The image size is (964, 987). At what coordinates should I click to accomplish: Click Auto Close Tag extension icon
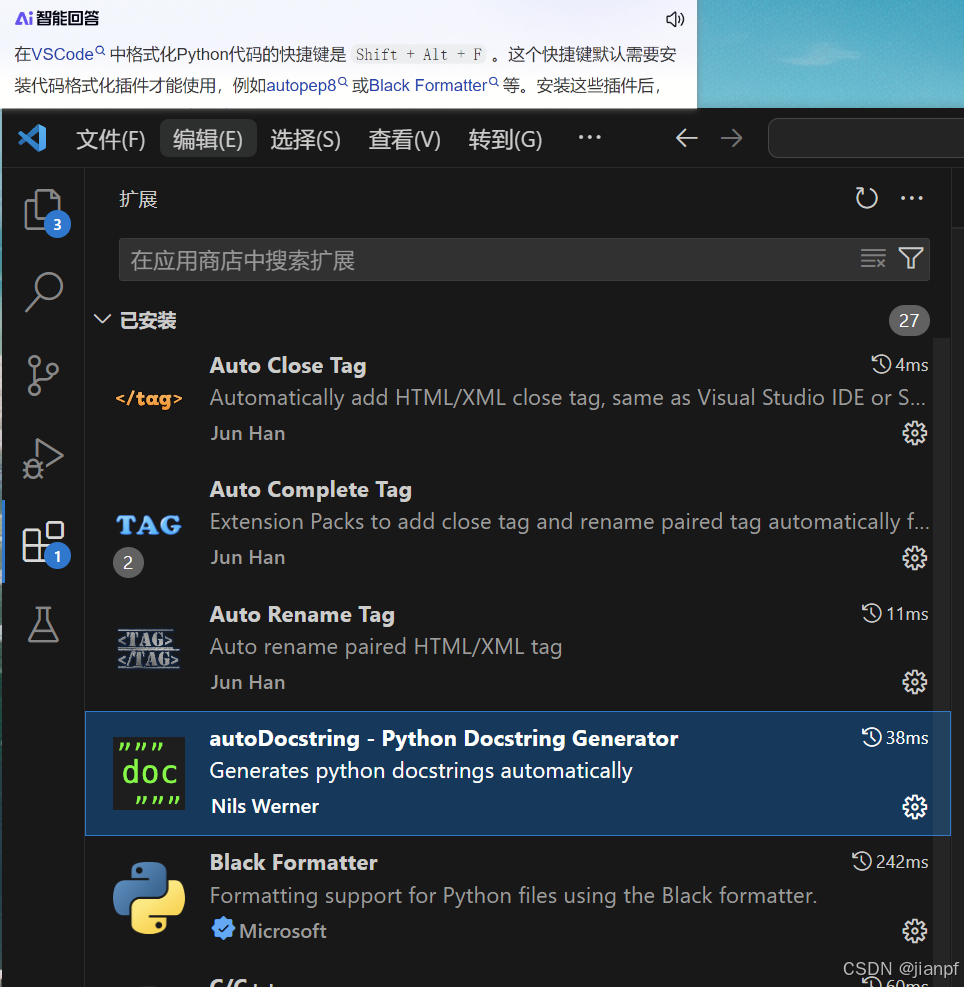[149, 398]
